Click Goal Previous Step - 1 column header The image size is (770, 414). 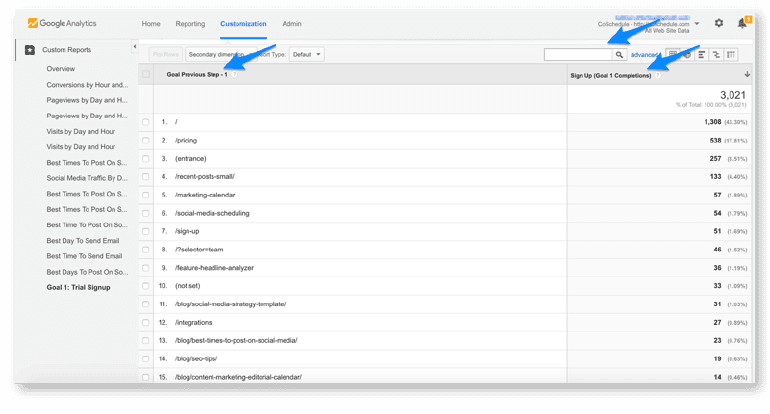coord(197,75)
